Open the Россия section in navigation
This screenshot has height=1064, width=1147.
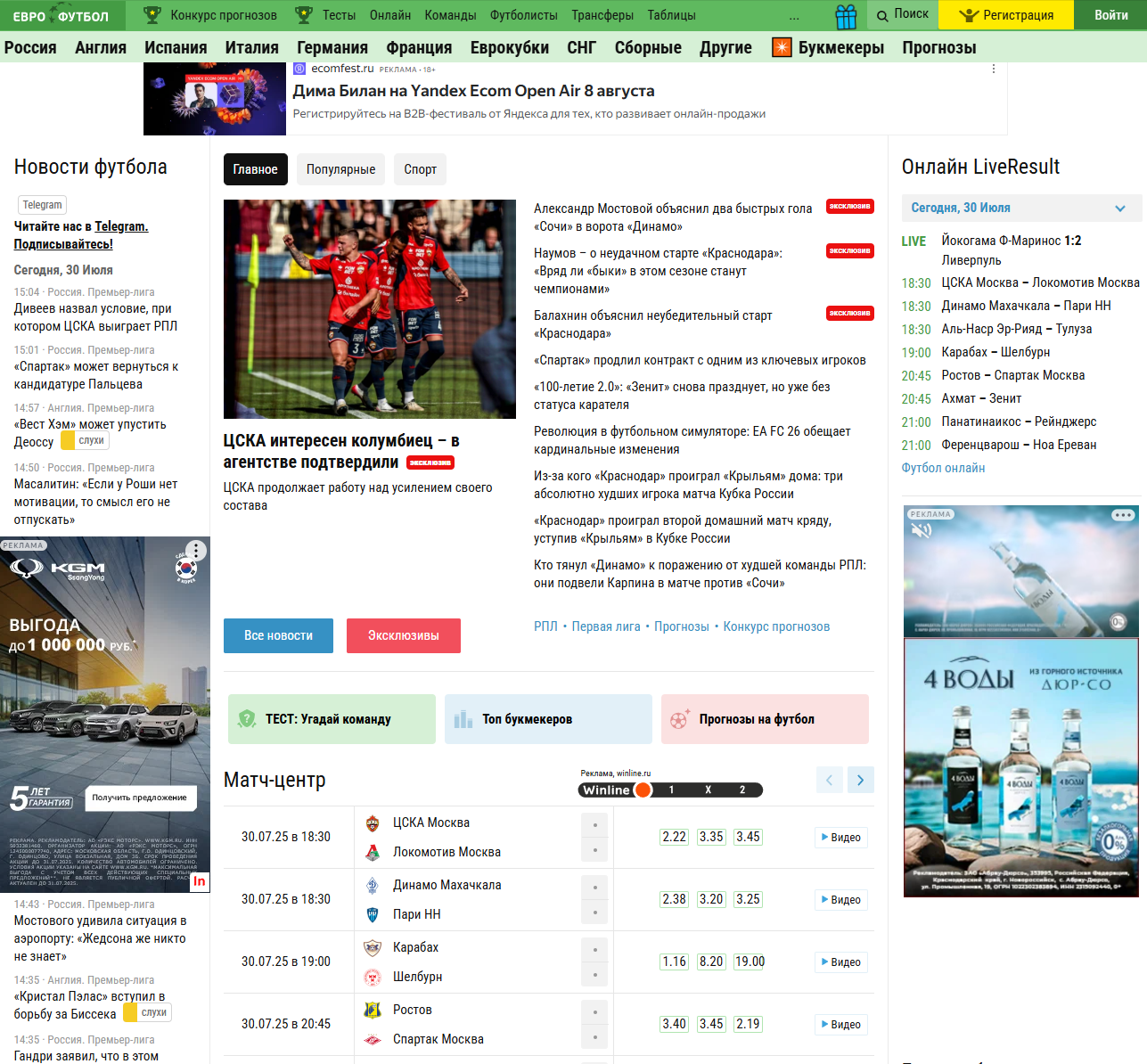(x=30, y=47)
